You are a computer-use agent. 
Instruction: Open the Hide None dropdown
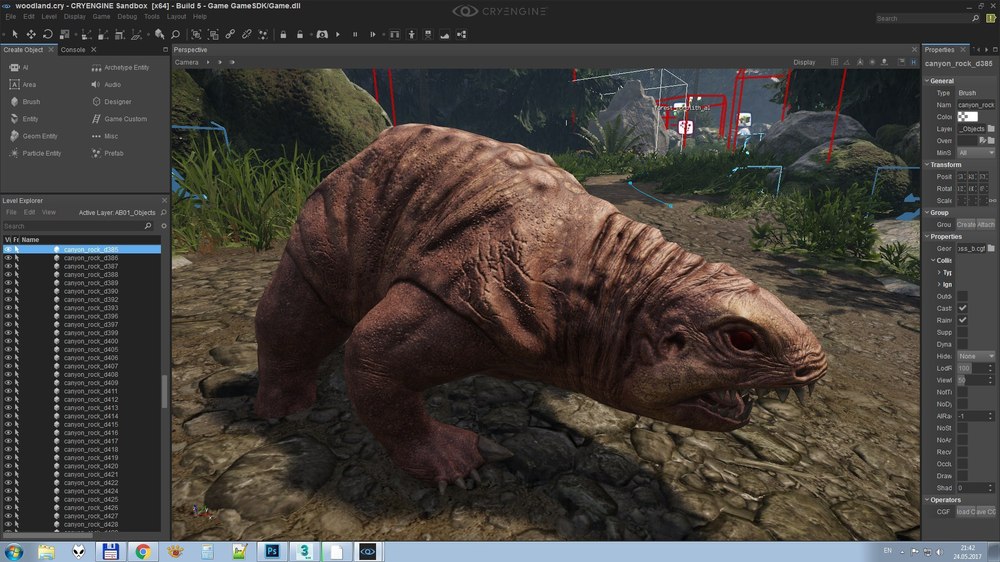976,356
